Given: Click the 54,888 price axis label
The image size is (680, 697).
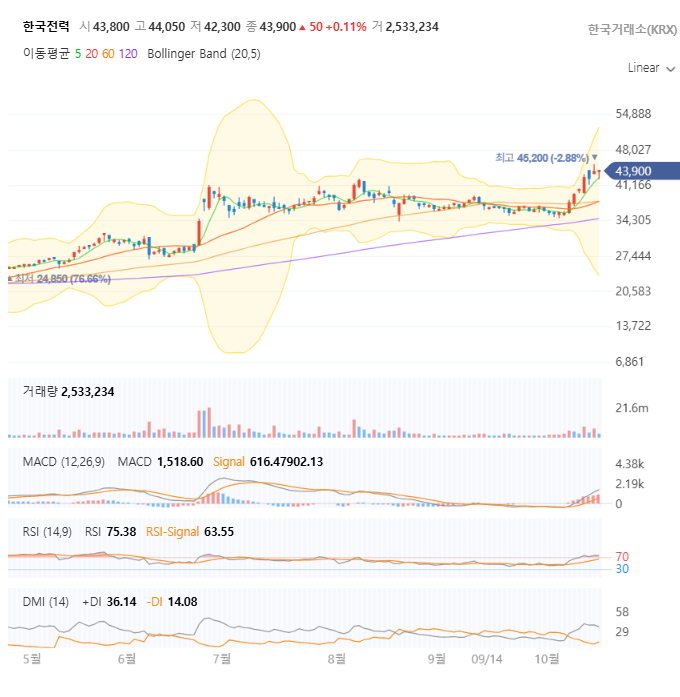Looking at the screenshot, I should coord(633,114).
